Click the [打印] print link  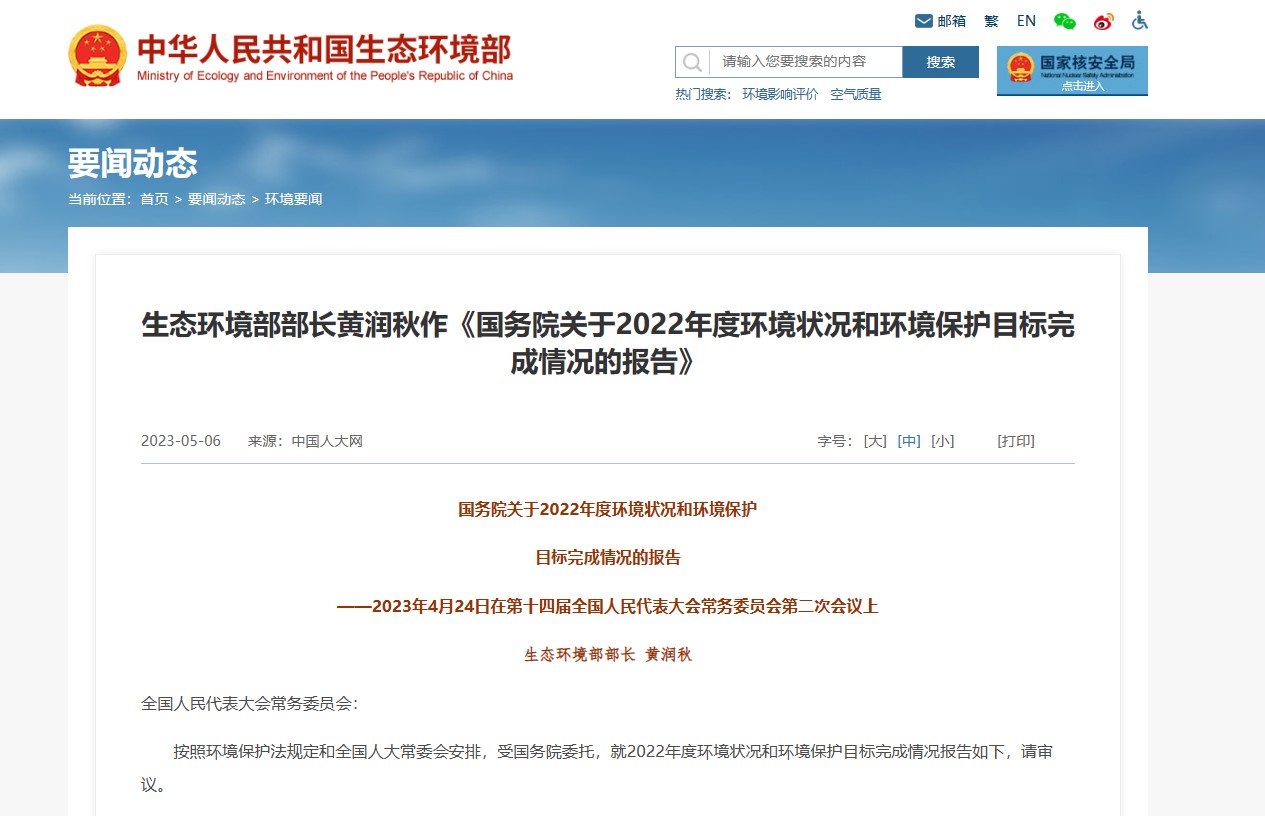point(1016,441)
